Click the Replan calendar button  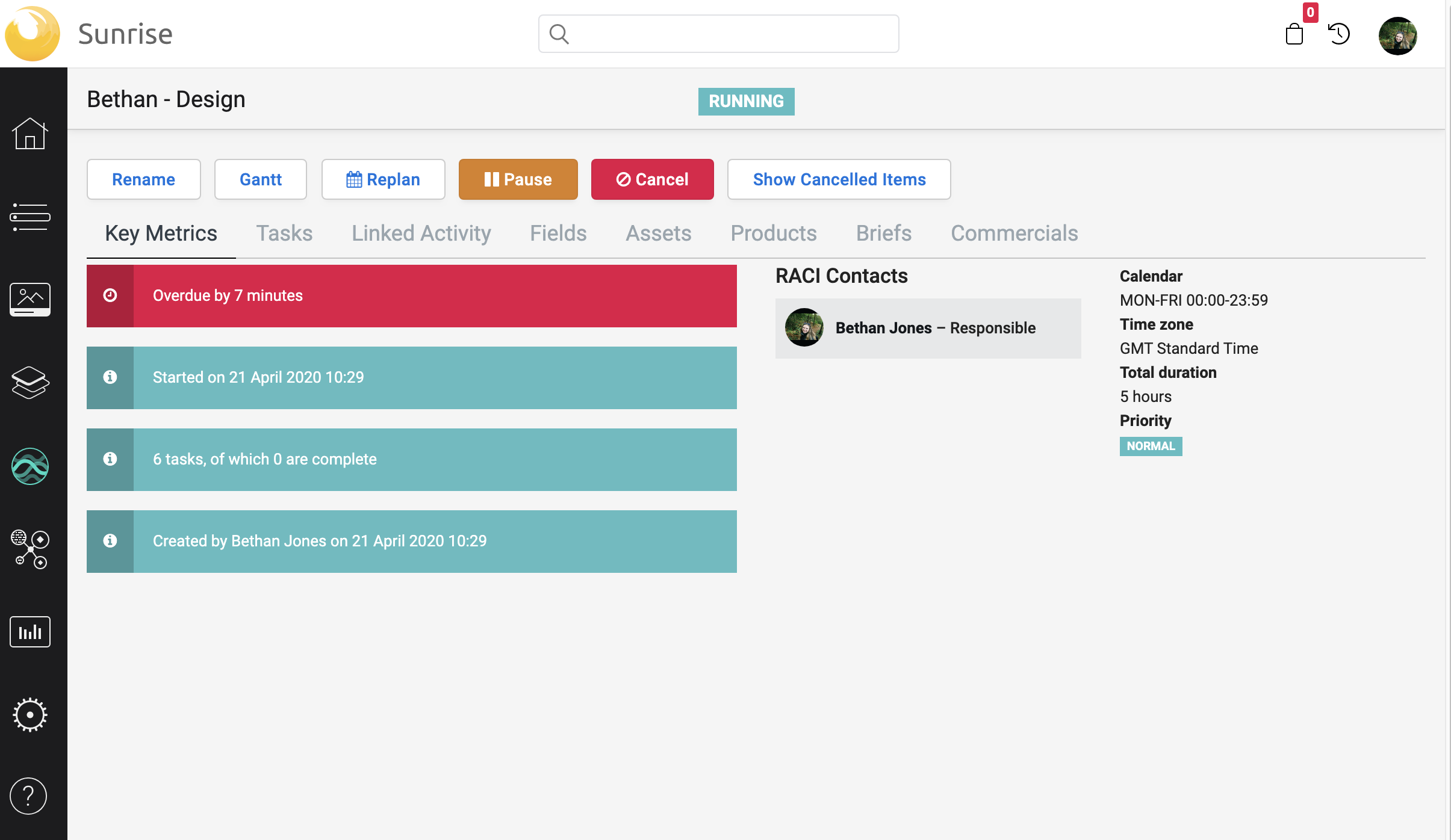[383, 179]
